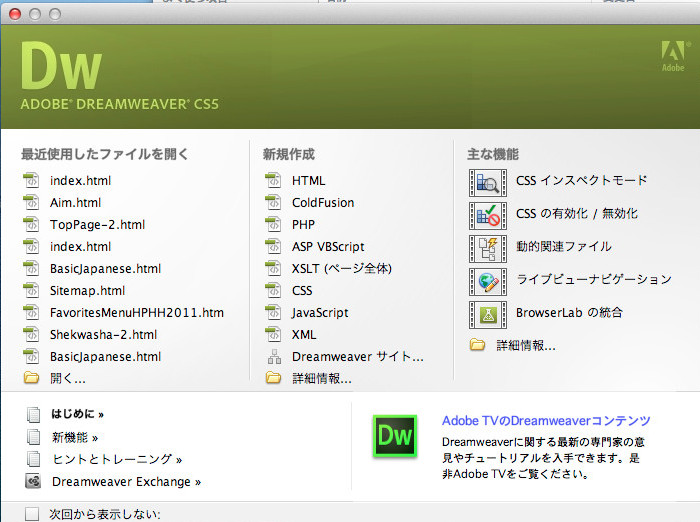Click the document icon beside はじめに
Viewport: 700px width, 522px height.
point(33,414)
